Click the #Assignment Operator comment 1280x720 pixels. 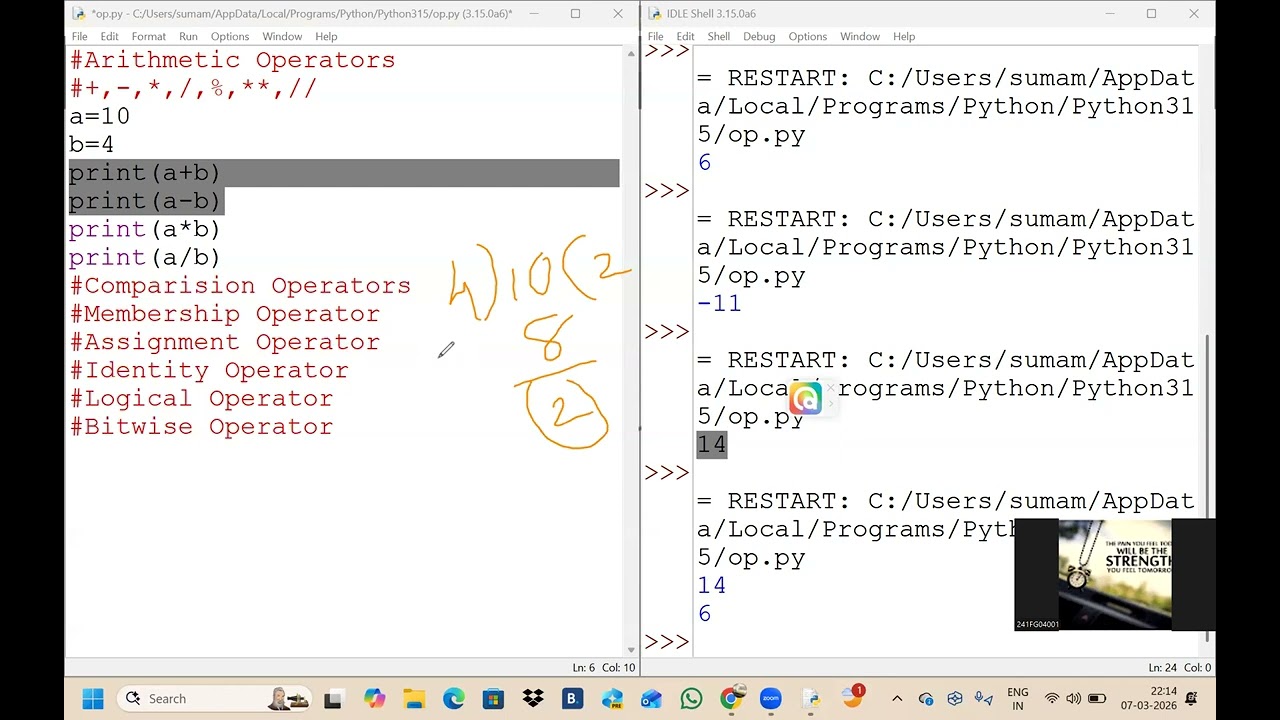tap(225, 342)
